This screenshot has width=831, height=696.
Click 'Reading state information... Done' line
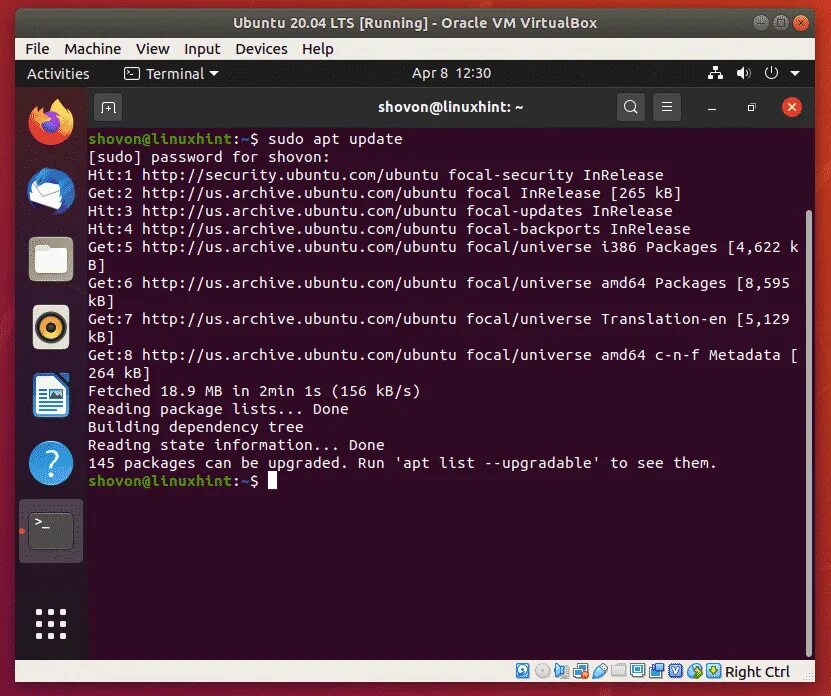[236, 445]
